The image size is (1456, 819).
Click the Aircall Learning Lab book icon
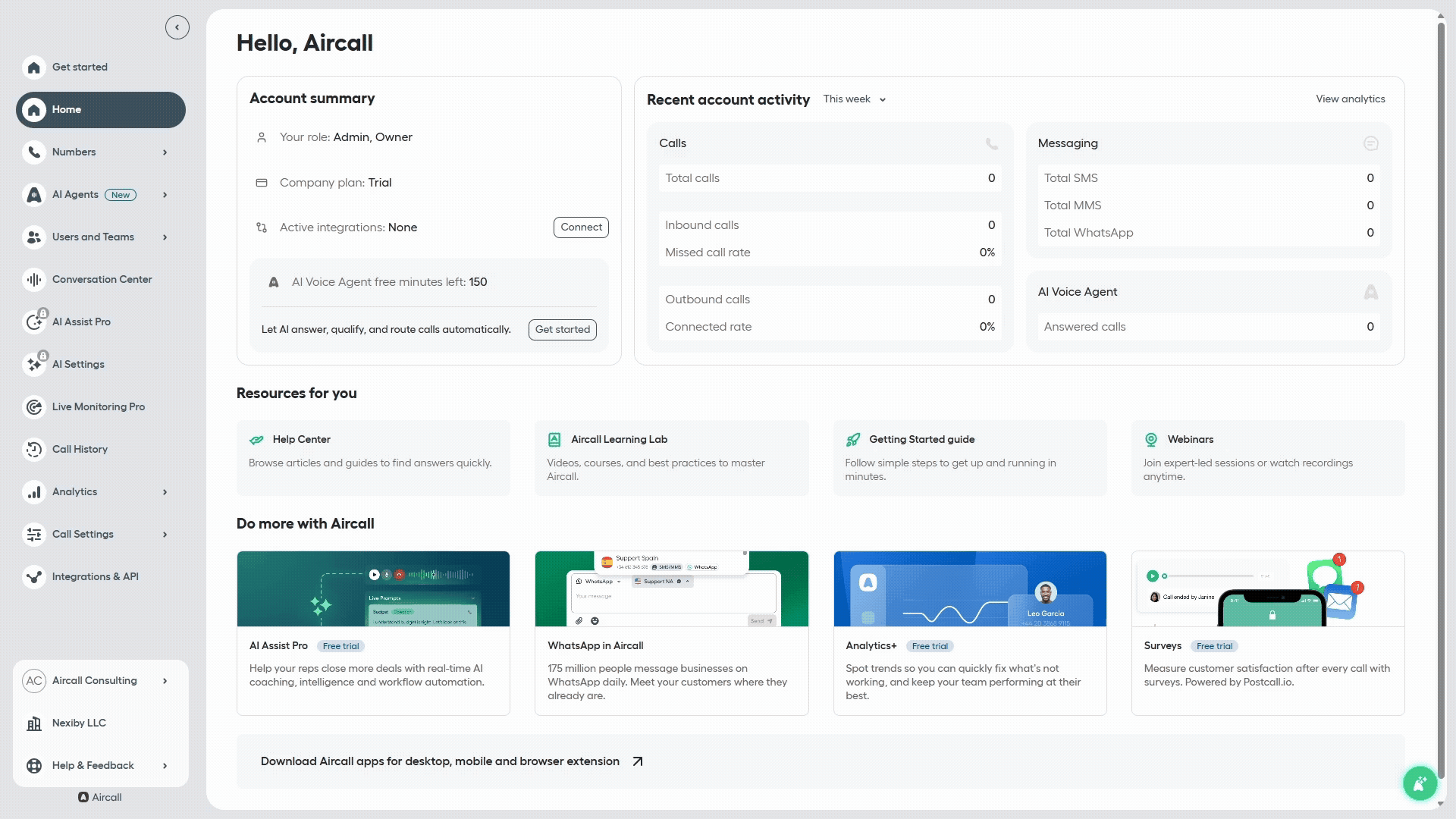pyautogui.click(x=554, y=440)
